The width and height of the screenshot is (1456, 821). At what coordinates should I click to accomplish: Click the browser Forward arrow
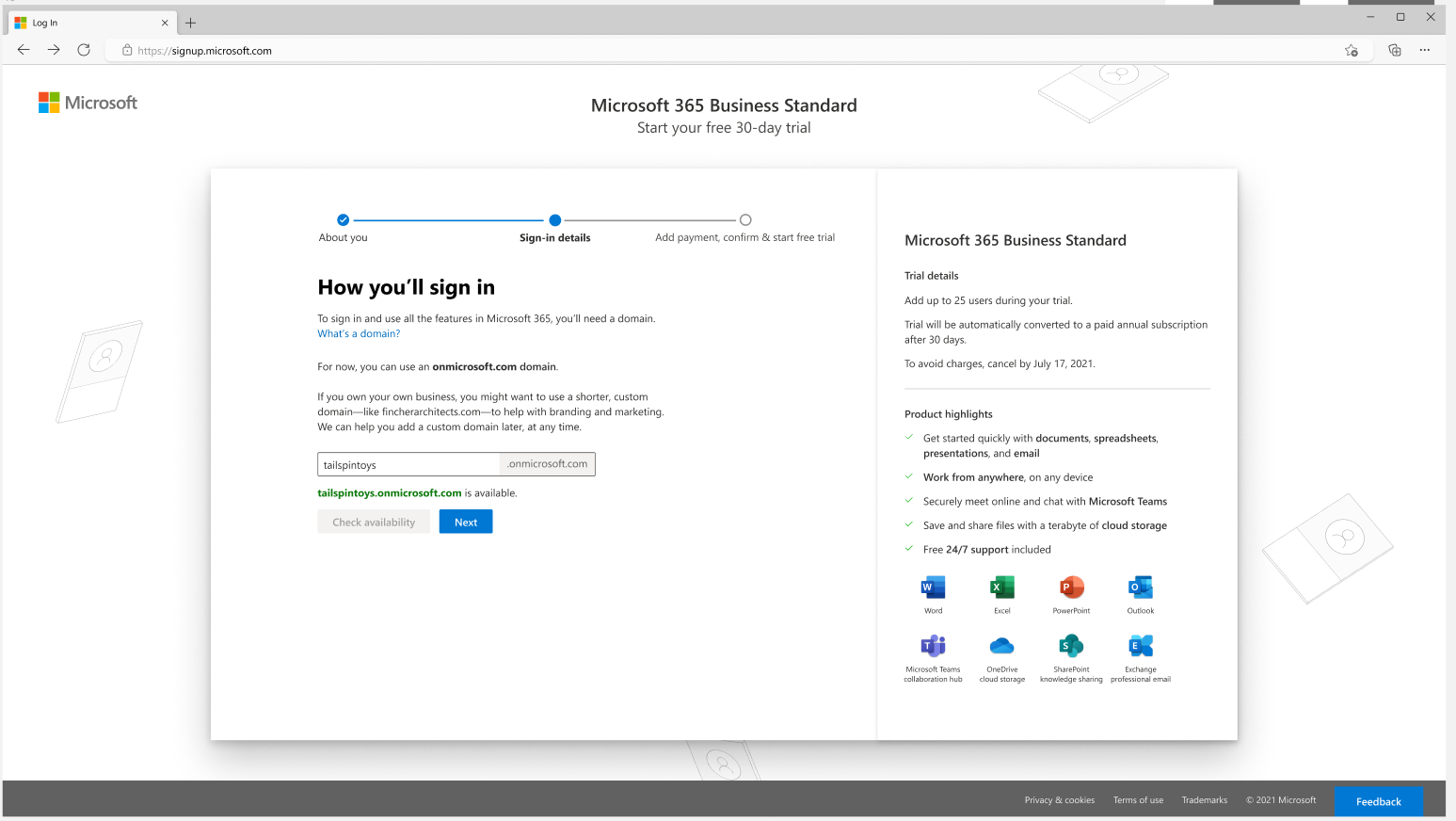coord(54,50)
